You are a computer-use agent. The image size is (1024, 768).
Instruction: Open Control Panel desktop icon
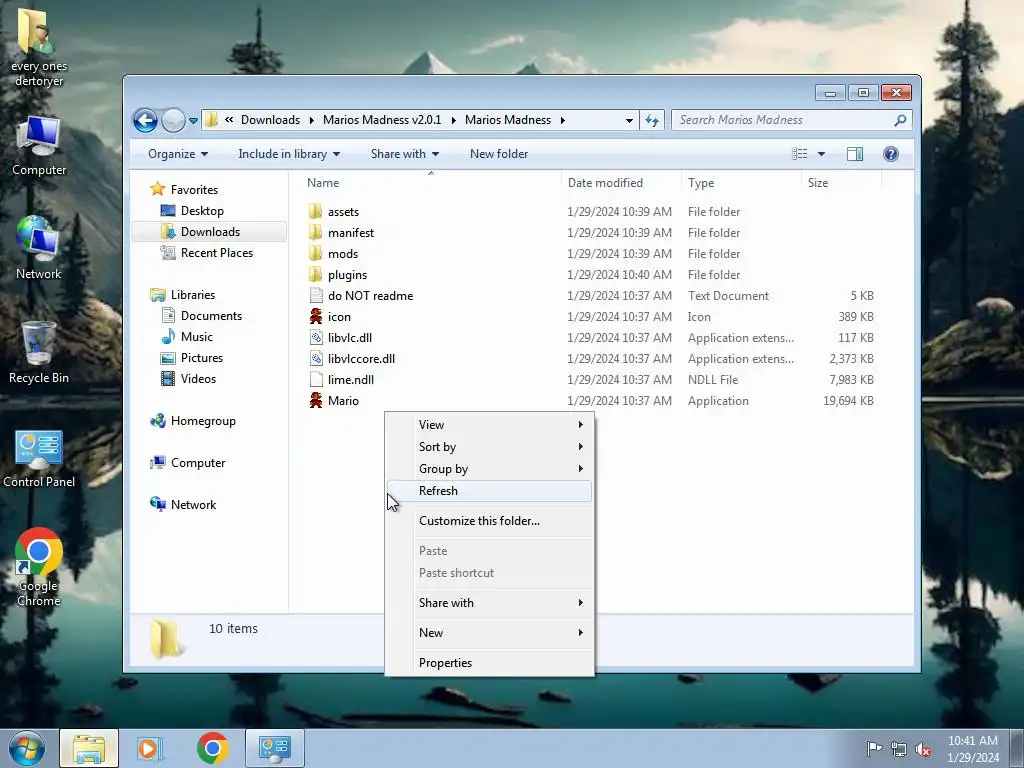point(39,458)
